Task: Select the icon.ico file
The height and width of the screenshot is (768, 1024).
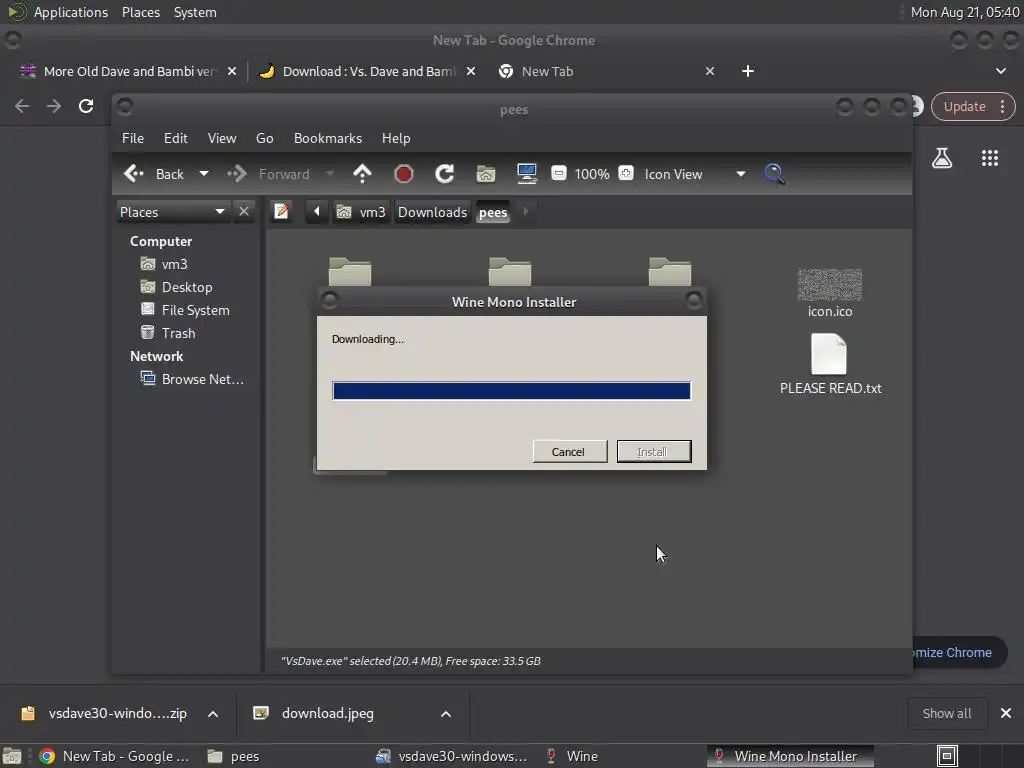Action: coord(829,293)
